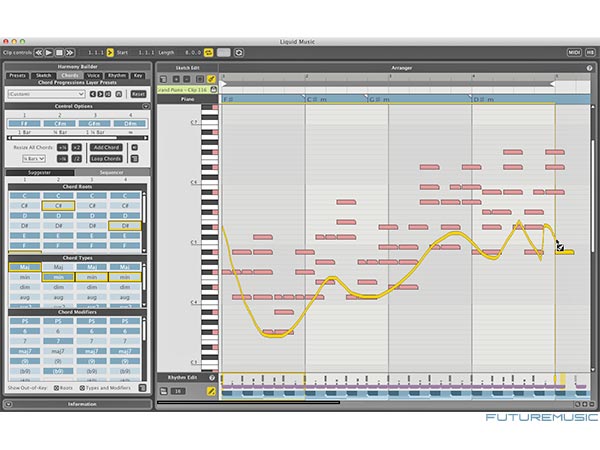
Task: Click the lock icon beside Reset
Action: pos(119,94)
